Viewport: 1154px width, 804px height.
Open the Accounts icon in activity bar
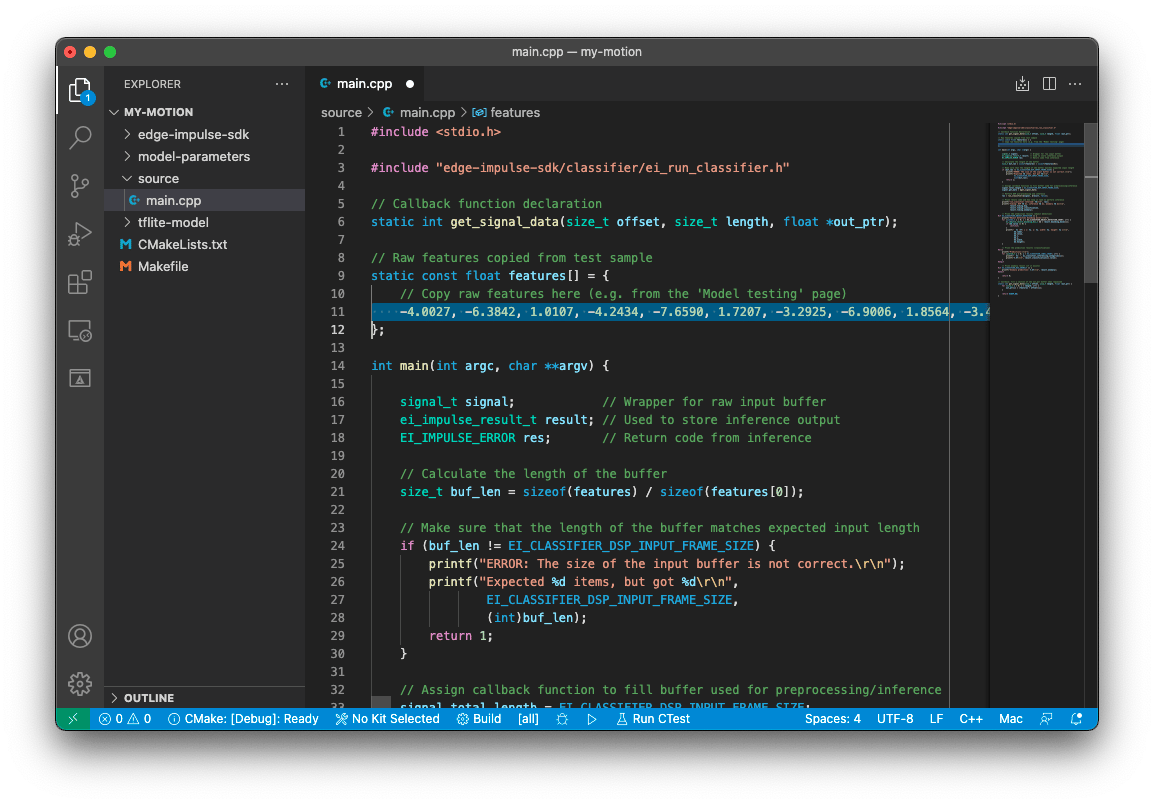tap(79, 636)
